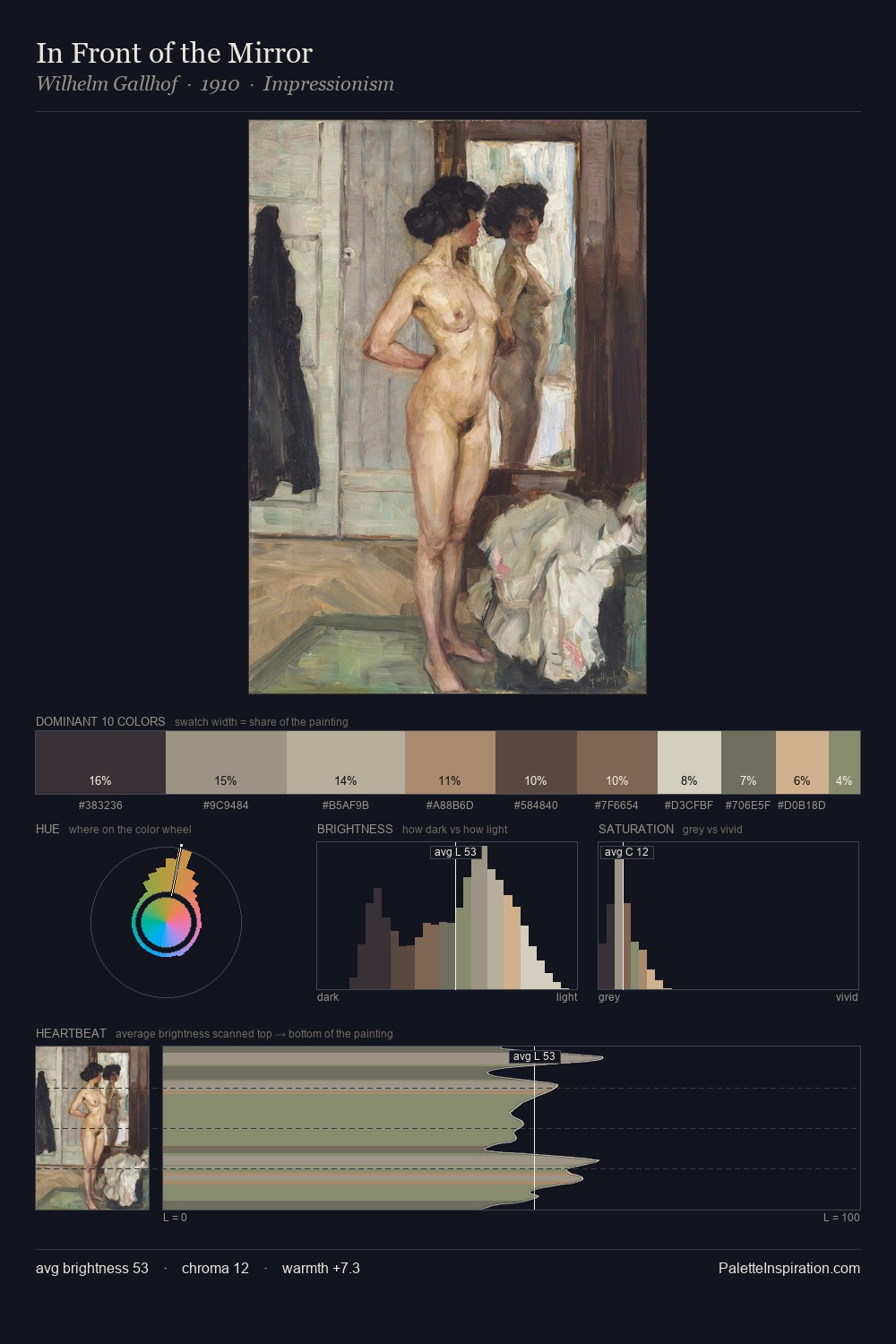Click the heartbeat brightness profile chart
896x1344 pixels.
pyautogui.click(x=512, y=1128)
